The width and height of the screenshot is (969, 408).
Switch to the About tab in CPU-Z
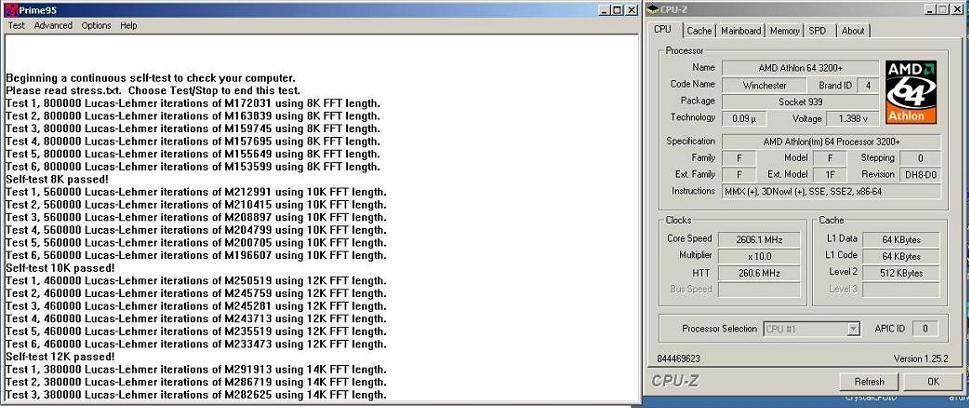pyautogui.click(x=853, y=30)
